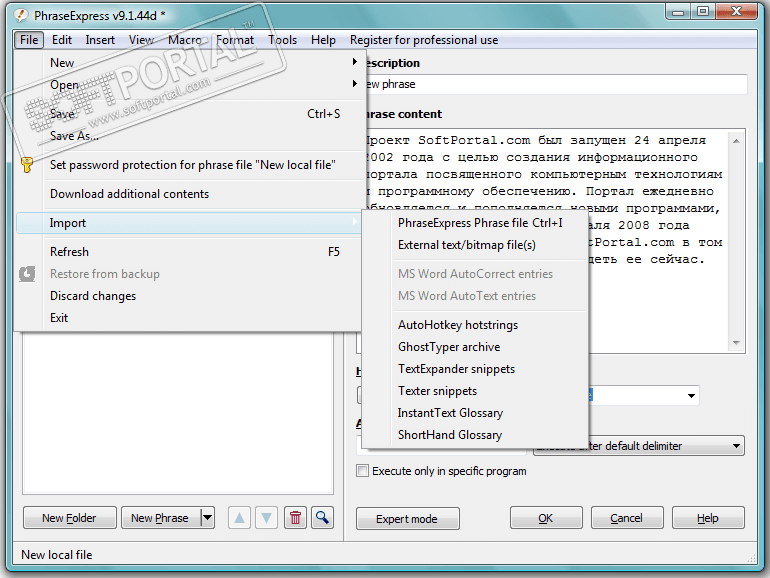This screenshot has width=770, height=578.
Task: Click phrase content scrollbar down arrow
Action: [736, 343]
